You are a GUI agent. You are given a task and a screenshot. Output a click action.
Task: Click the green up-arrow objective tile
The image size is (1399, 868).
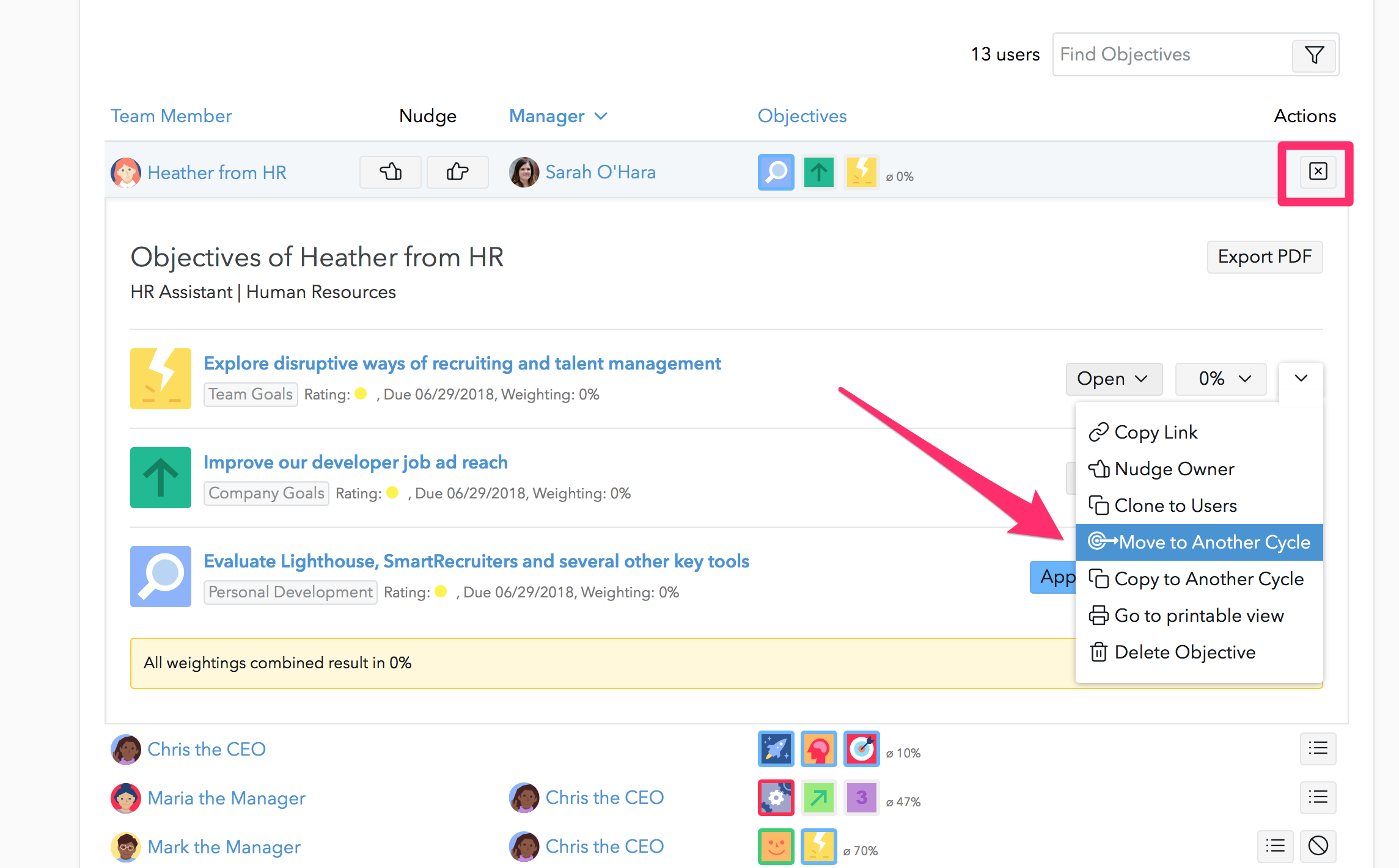pos(161,478)
